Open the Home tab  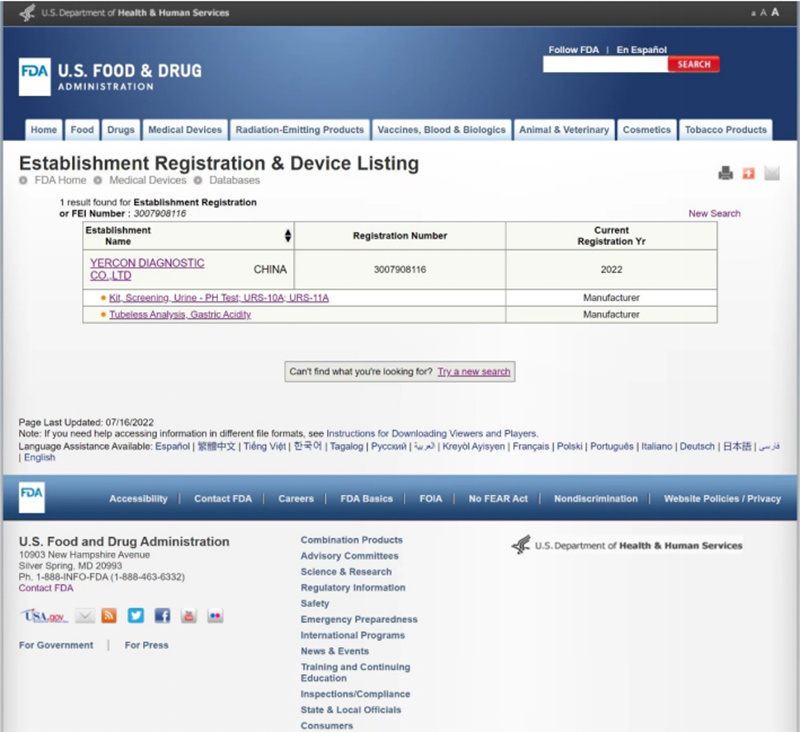click(44, 130)
